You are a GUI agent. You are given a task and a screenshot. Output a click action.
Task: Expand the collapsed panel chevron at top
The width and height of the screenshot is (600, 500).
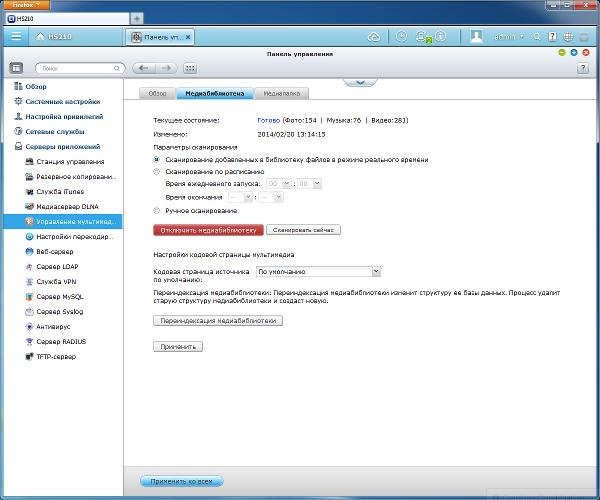click(x=360, y=82)
